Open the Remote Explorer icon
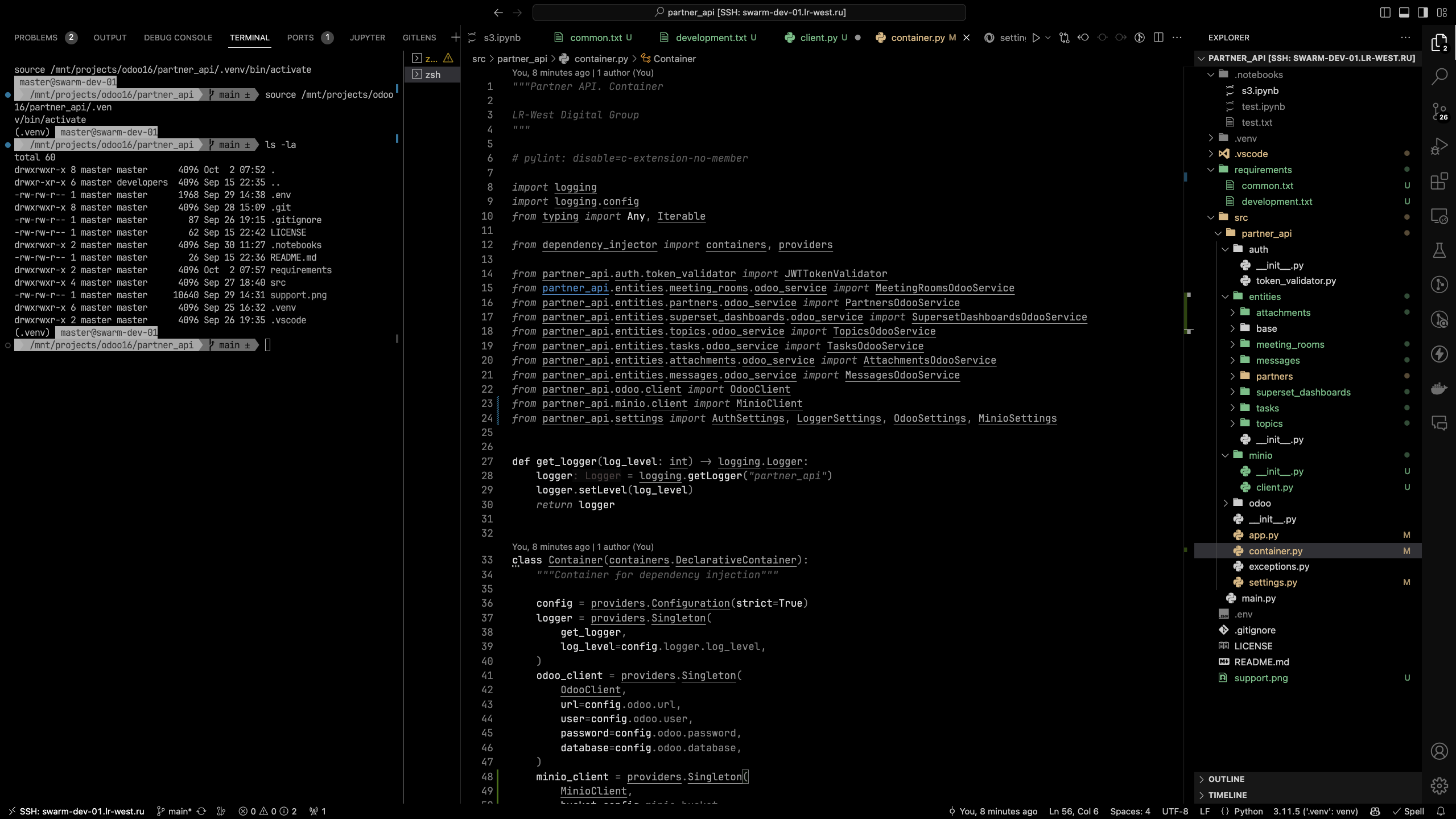This screenshot has height=819, width=1456. pyautogui.click(x=1439, y=216)
